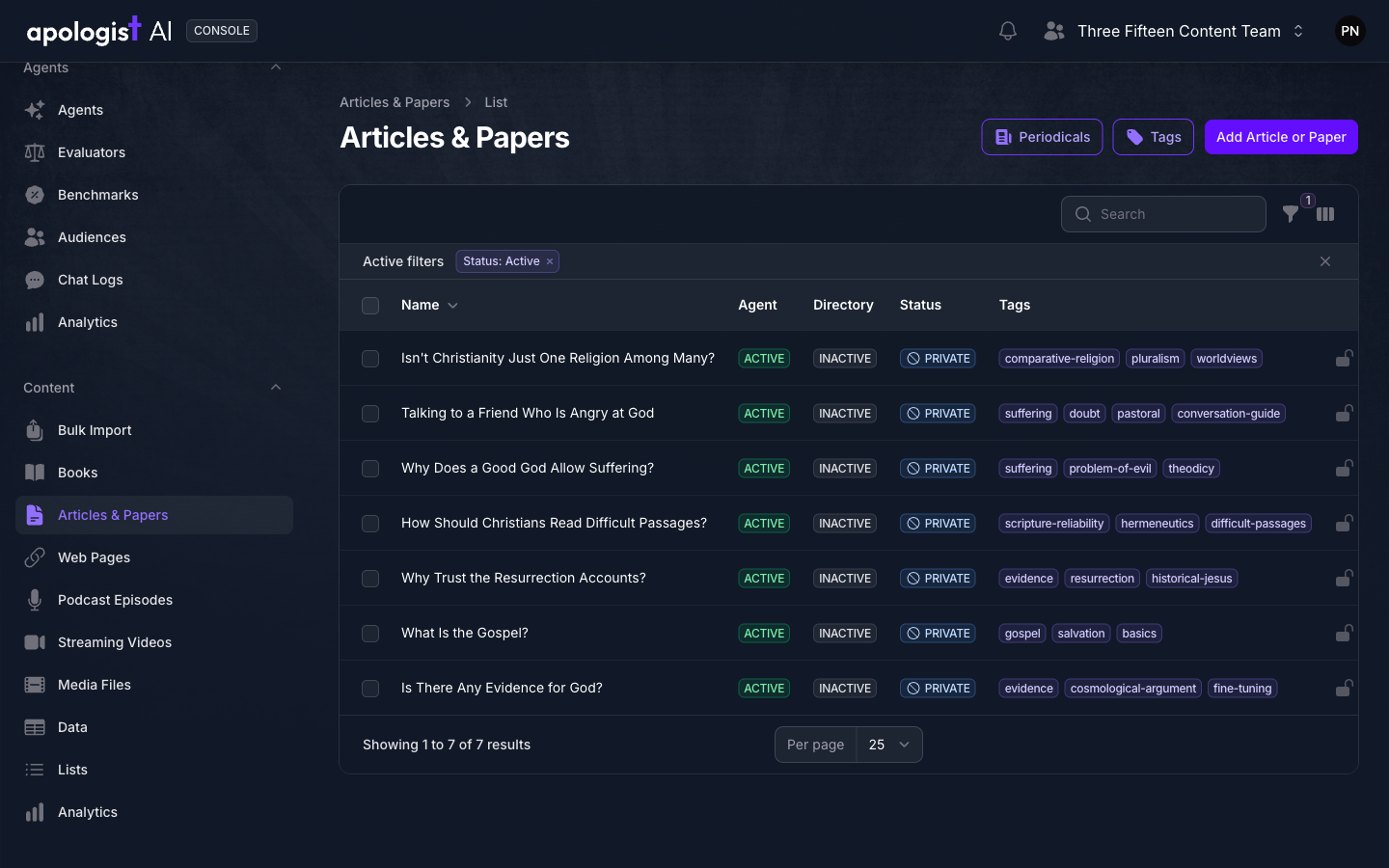The image size is (1389, 868).
Task: Click the Evaluators scales icon
Action: click(x=35, y=152)
